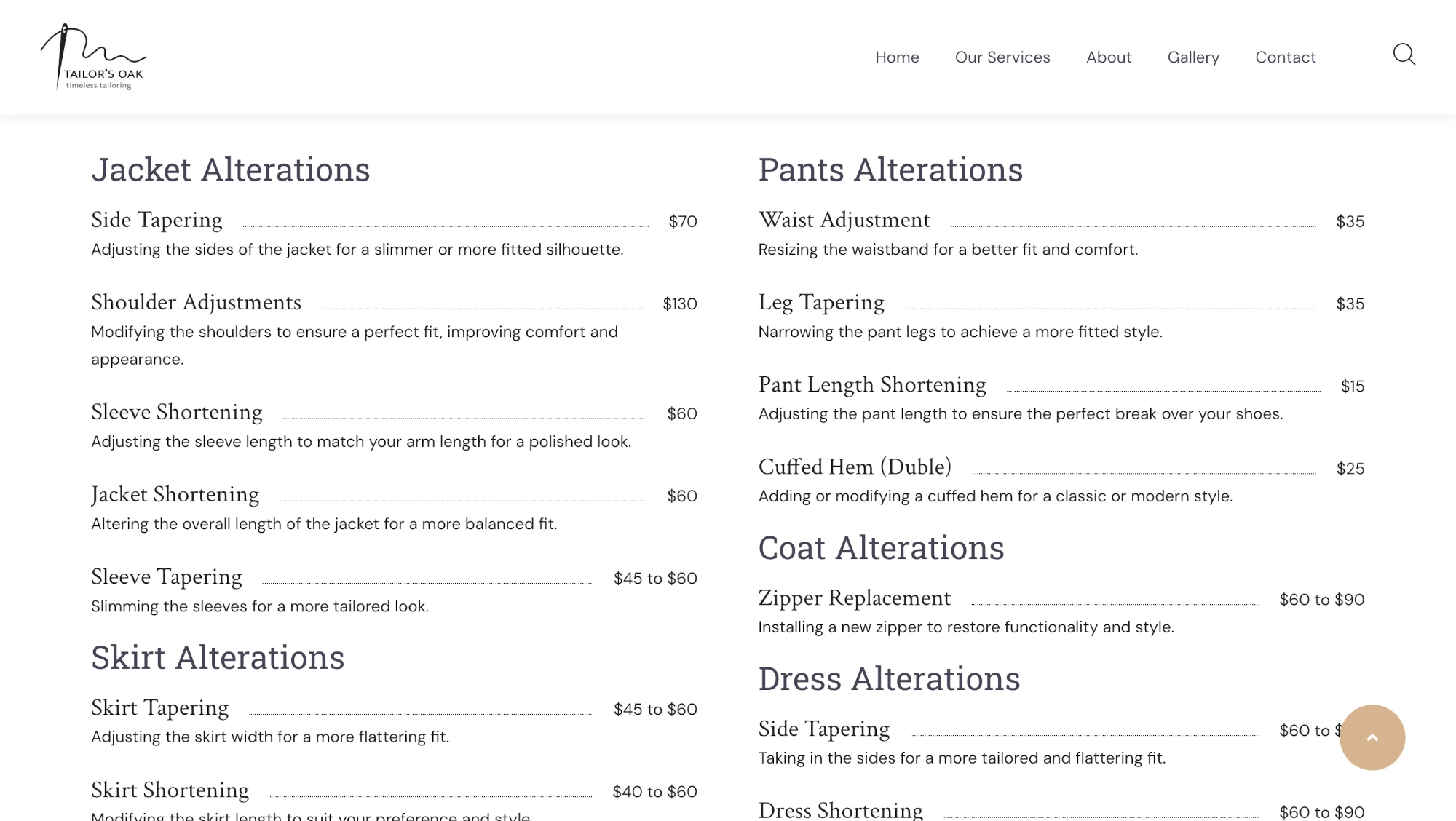Click the Sleeve Tapering item title
This screenshot has width=1456, height=821.
tap(166, 577)
